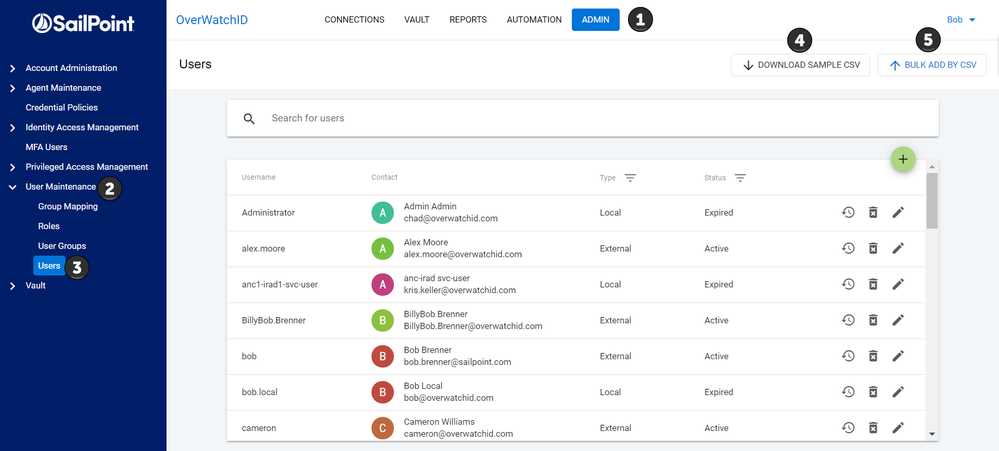Viewport: 999px width, 451px height.
Task: Edit the anc1-irad1-svc-user entry
Action: [898, 285]
